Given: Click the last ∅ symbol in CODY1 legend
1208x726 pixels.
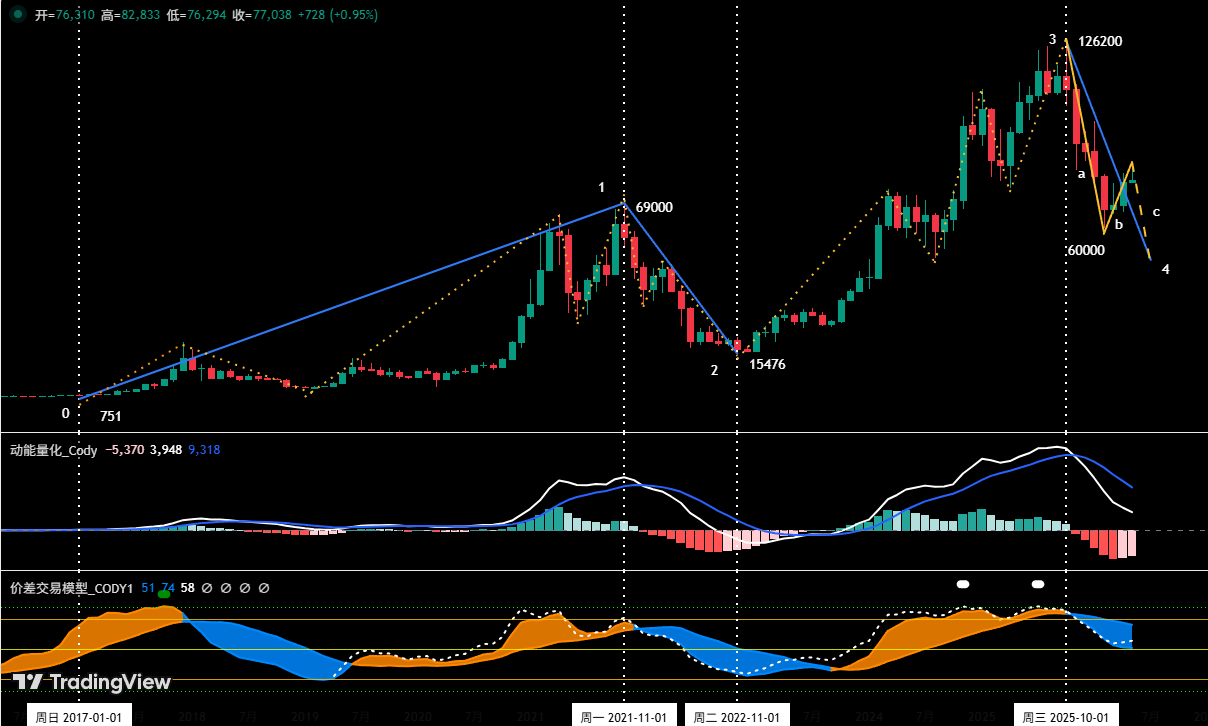Looking at the screenshot, I should 264,589.
